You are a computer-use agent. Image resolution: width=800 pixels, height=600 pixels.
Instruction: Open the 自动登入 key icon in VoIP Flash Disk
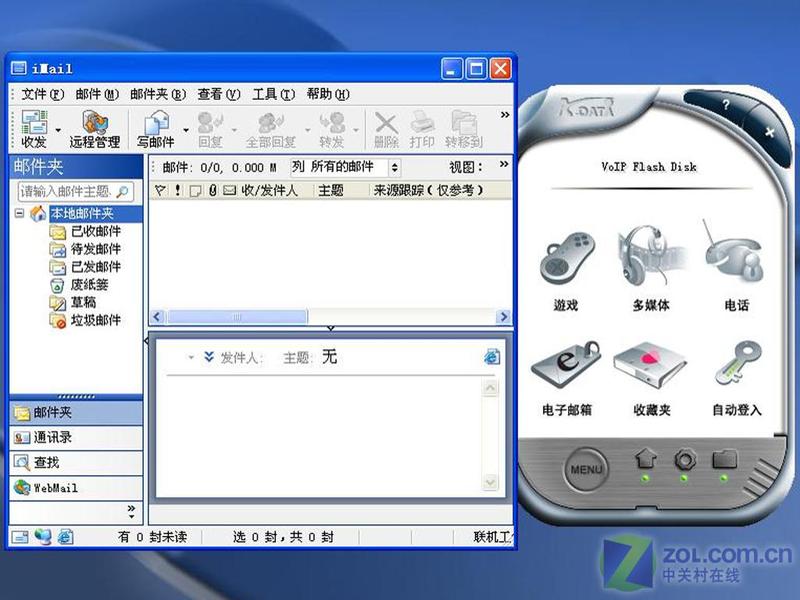coord(738,363)
